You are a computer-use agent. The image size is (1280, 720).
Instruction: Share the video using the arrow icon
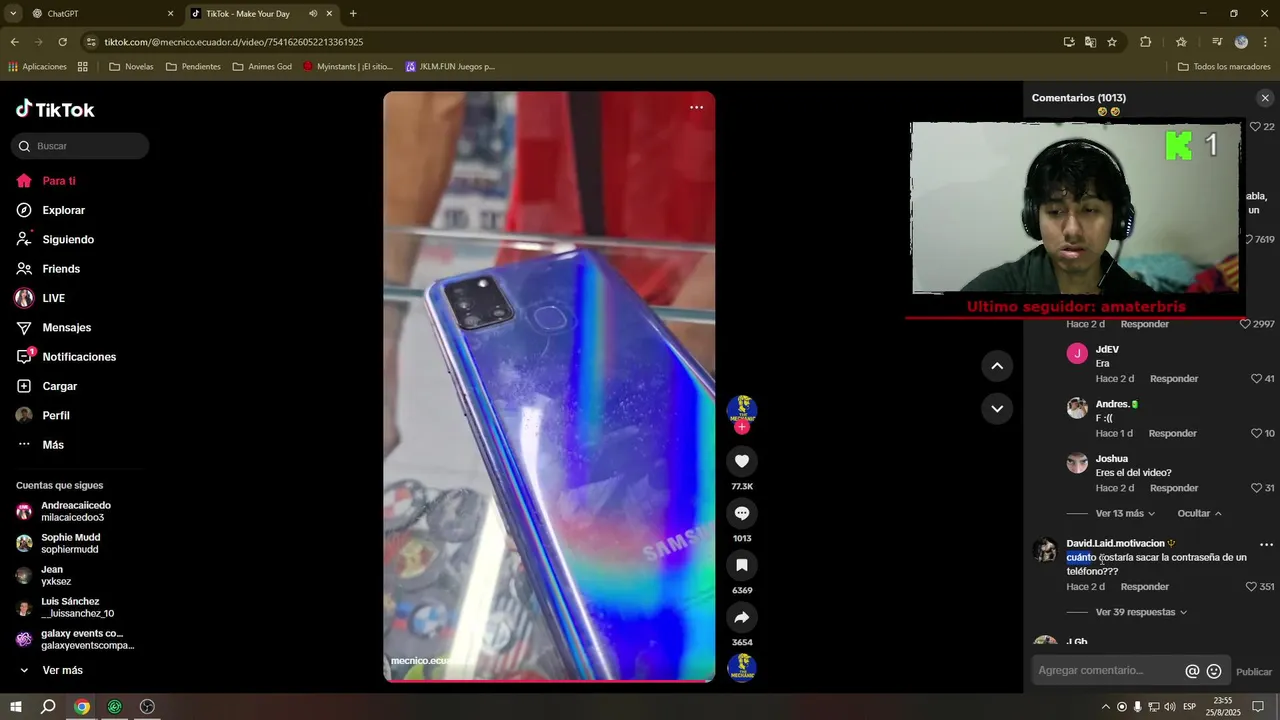click(741, 617)
